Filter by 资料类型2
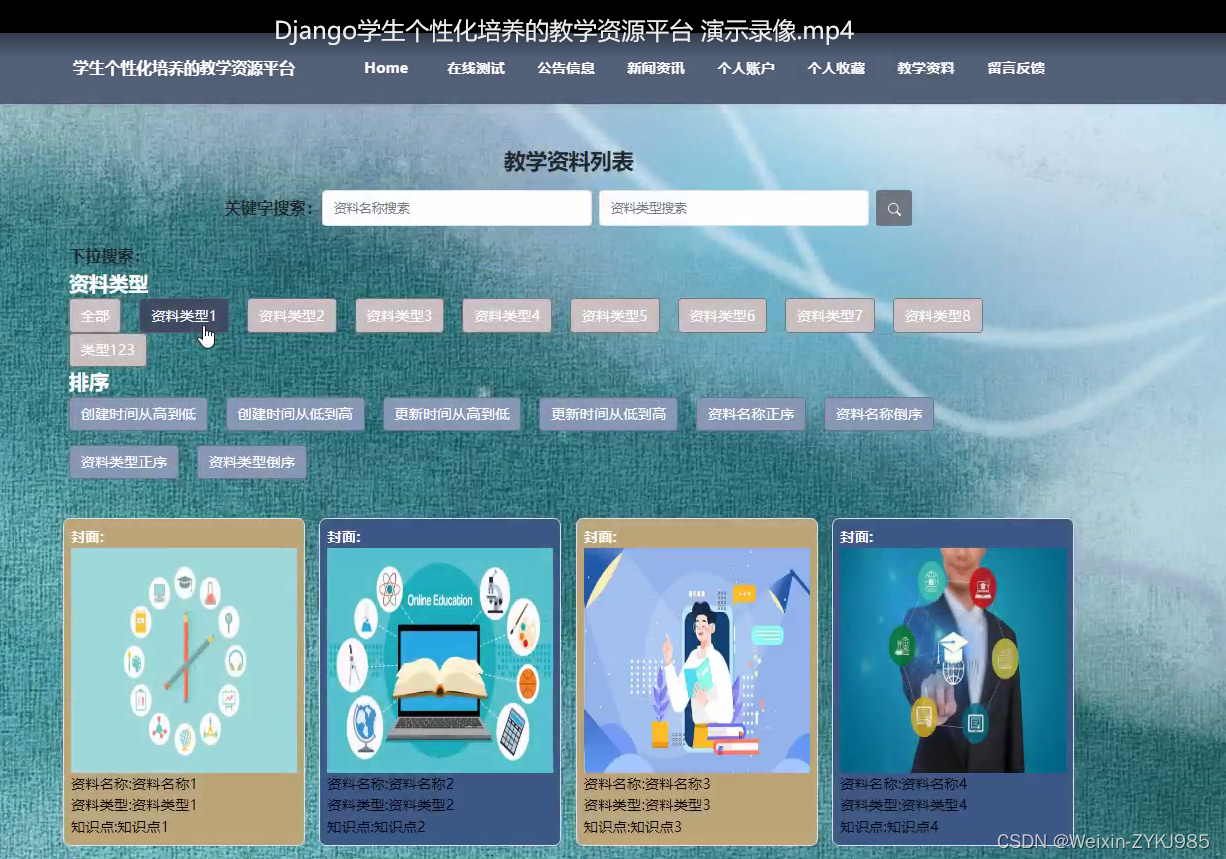The width and height of the screenshot is (1226, 859). [292, 316]
